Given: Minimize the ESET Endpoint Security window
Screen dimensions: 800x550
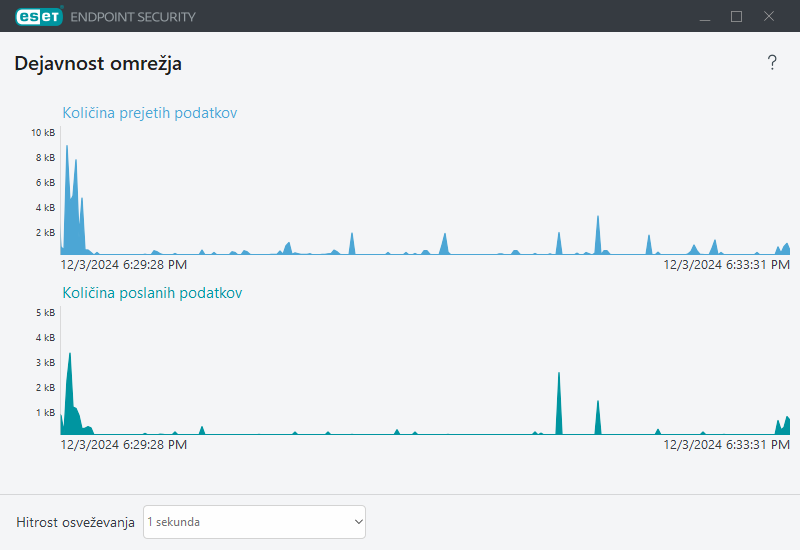Looking at the screenshot, I should click(x=705, y=16).
